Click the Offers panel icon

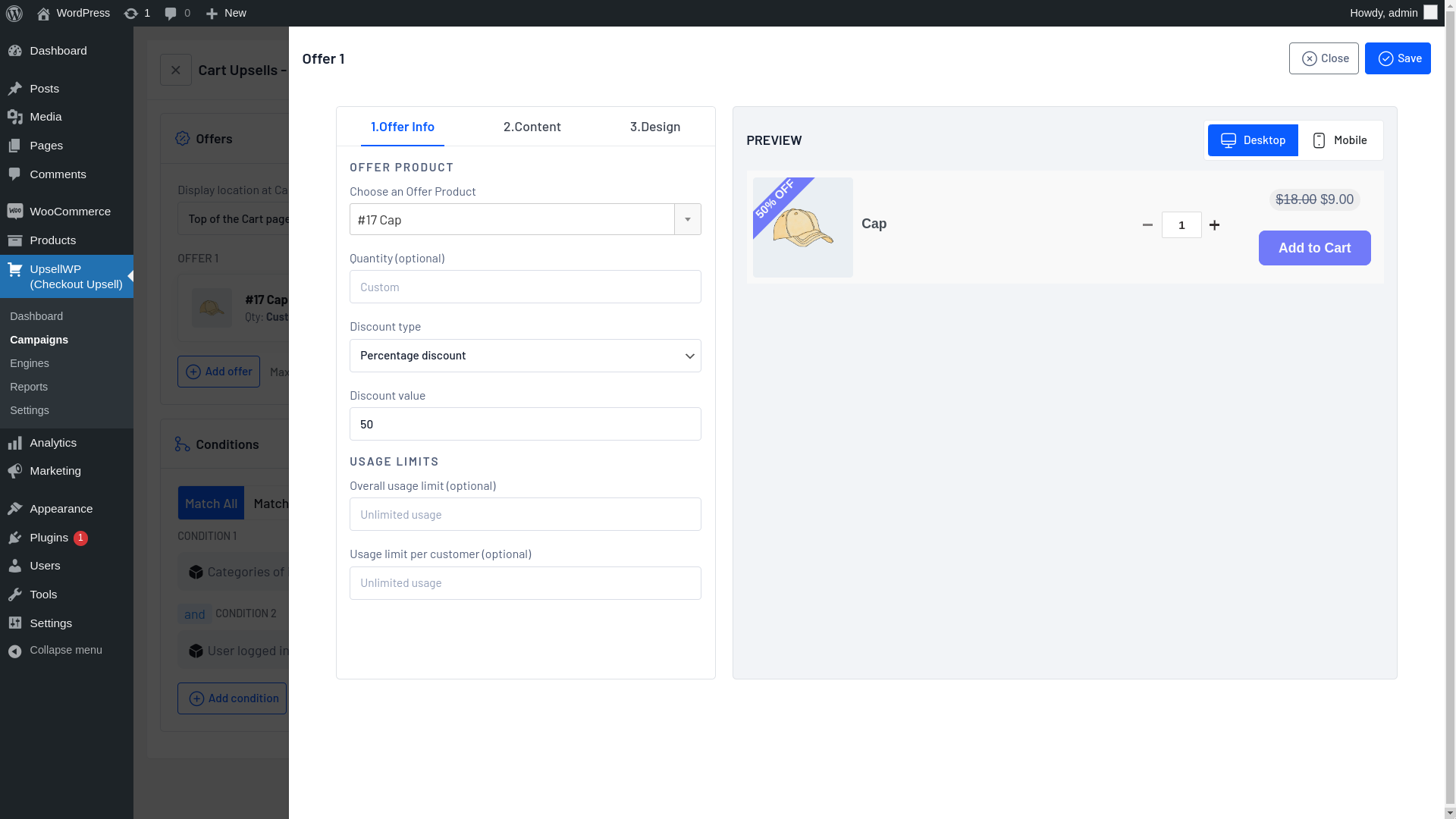point(183,139)
